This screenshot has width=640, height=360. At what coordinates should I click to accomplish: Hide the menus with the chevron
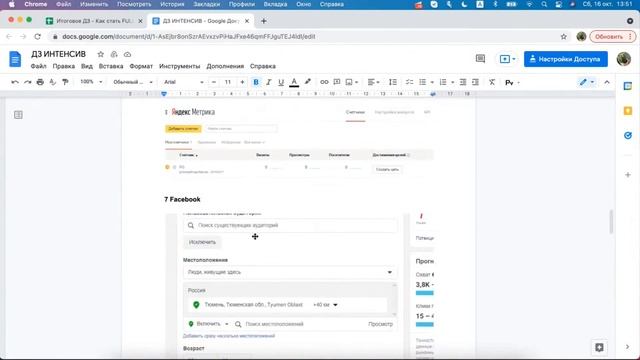607,82
